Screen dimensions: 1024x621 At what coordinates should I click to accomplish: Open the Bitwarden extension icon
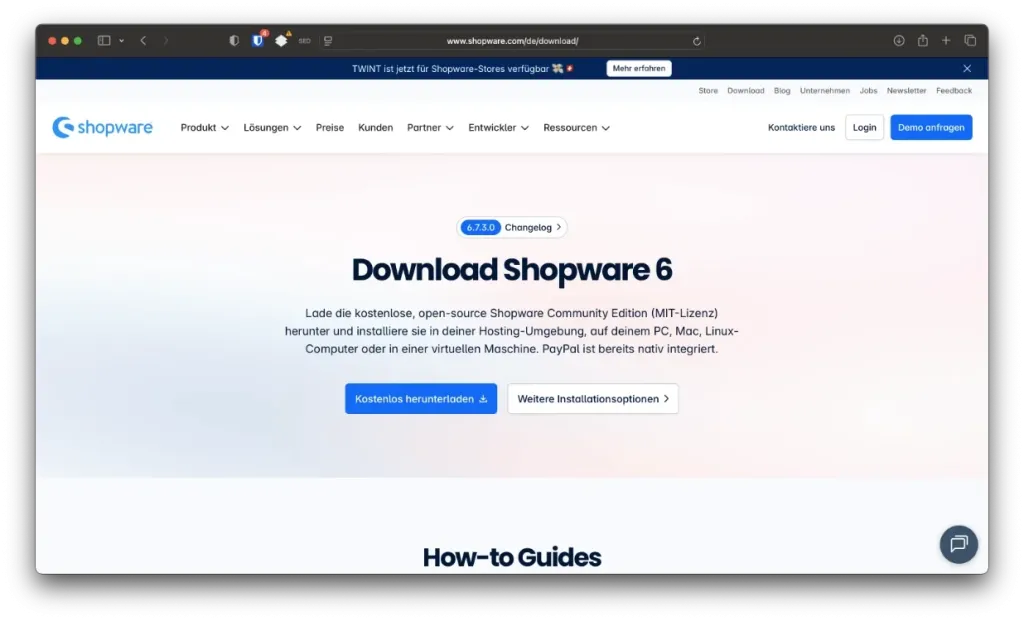pos(258,40)
